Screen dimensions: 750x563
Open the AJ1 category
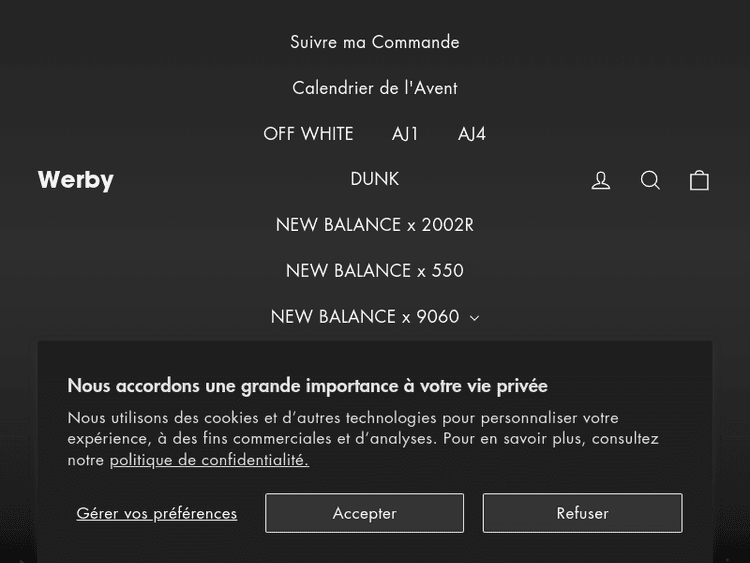[x=405, y=134]
